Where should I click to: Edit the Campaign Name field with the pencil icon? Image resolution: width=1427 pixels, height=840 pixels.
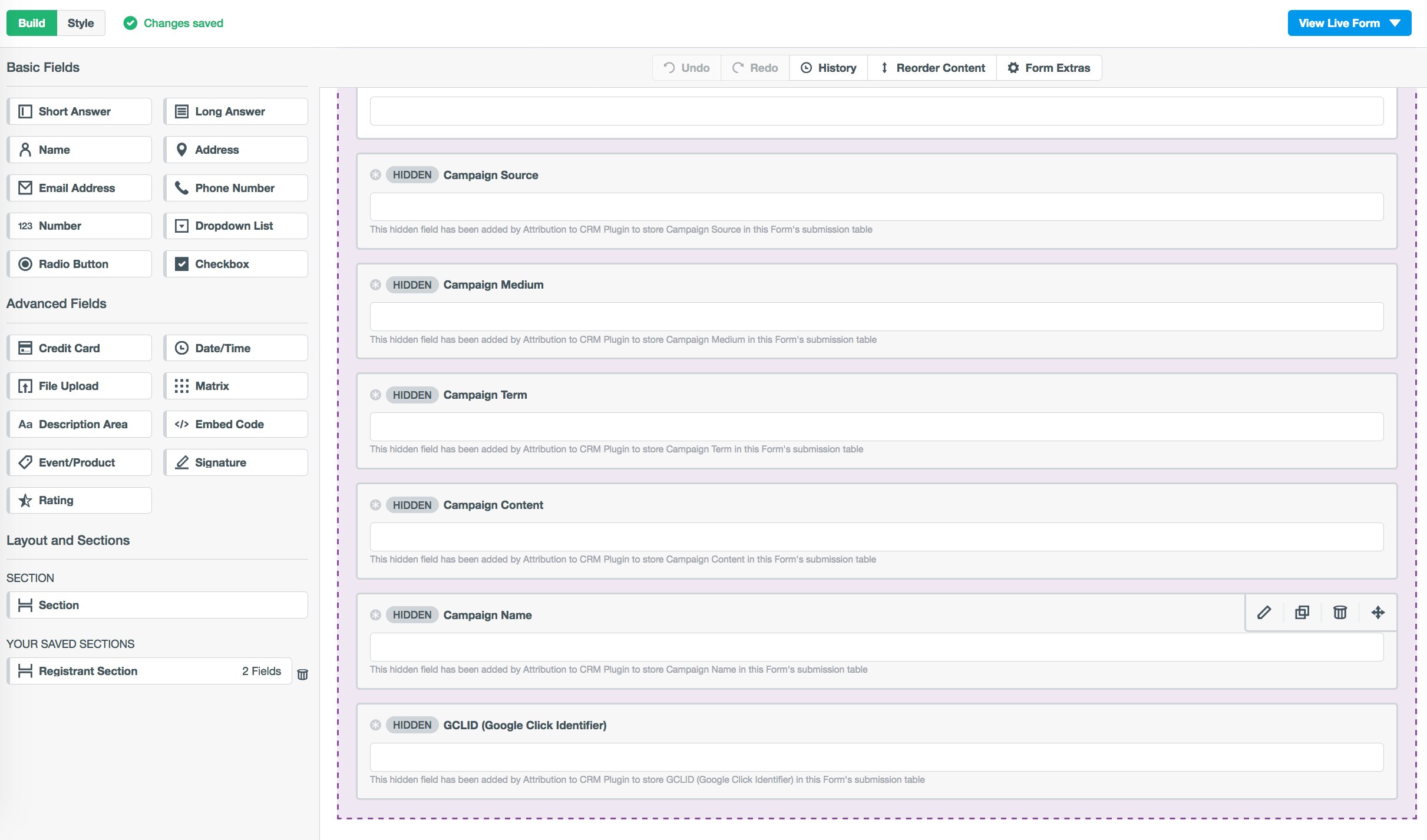[x=1264, y=613]
